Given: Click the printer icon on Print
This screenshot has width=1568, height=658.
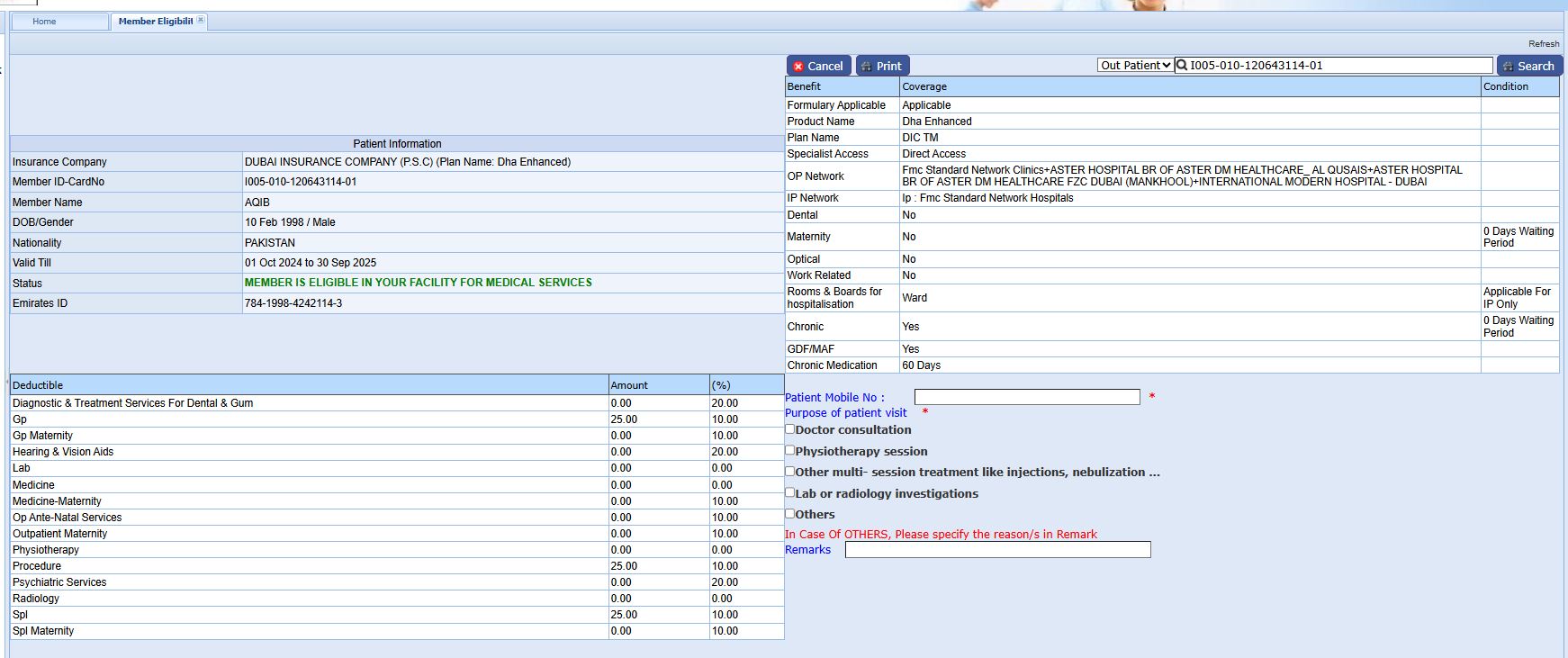Looking at the screenshot, I should pyautogui.click(x=866, y=67).
